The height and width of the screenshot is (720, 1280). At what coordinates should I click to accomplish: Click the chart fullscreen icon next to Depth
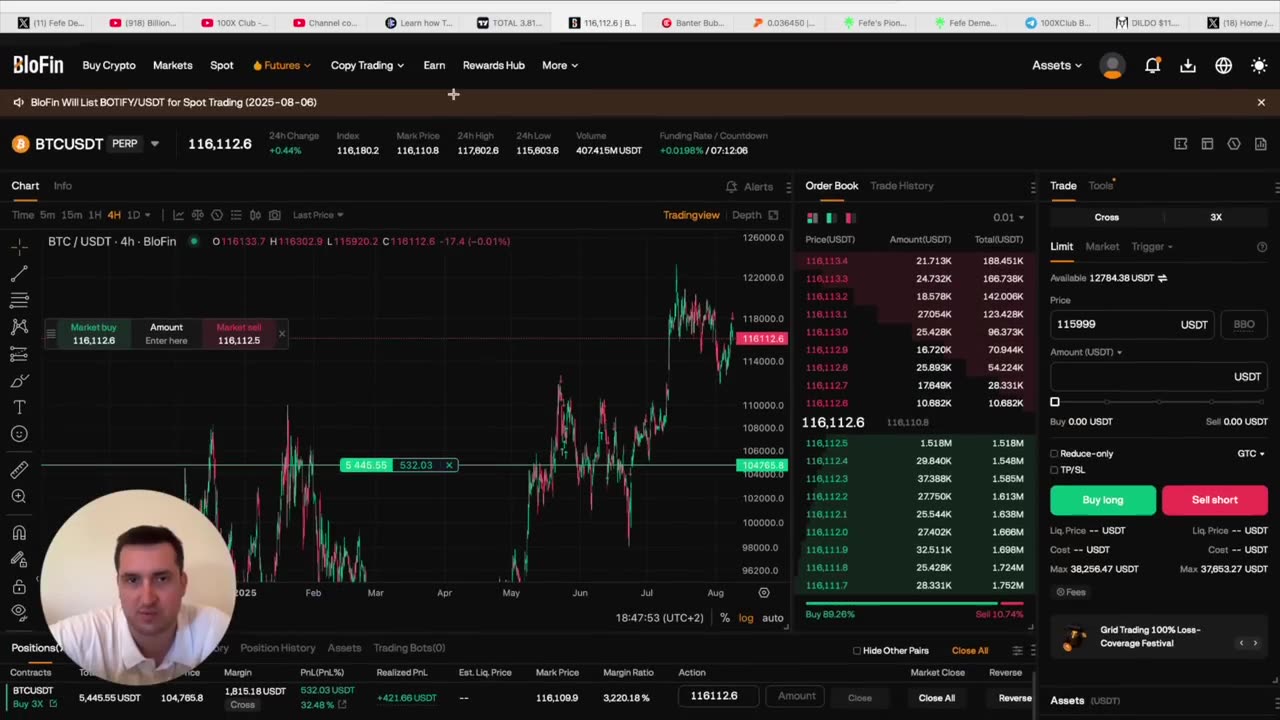773,215
